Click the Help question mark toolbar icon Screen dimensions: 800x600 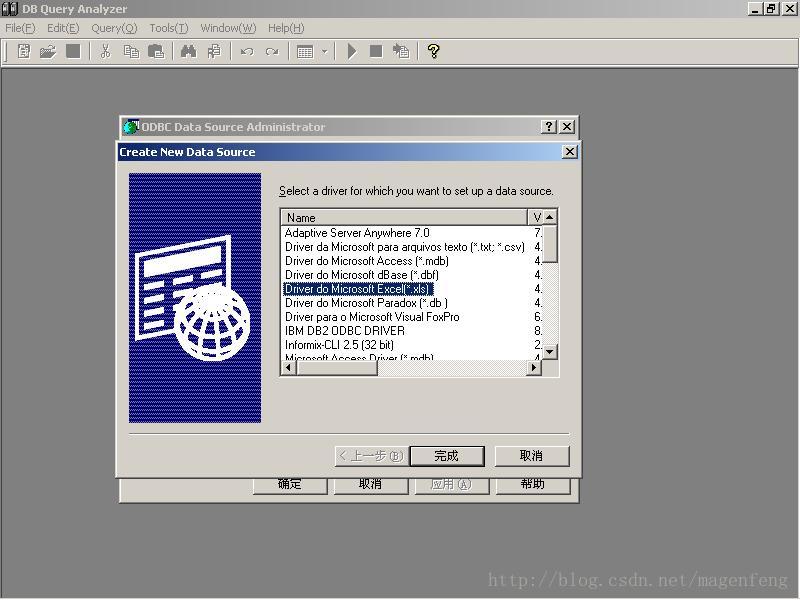coord(433,51)
